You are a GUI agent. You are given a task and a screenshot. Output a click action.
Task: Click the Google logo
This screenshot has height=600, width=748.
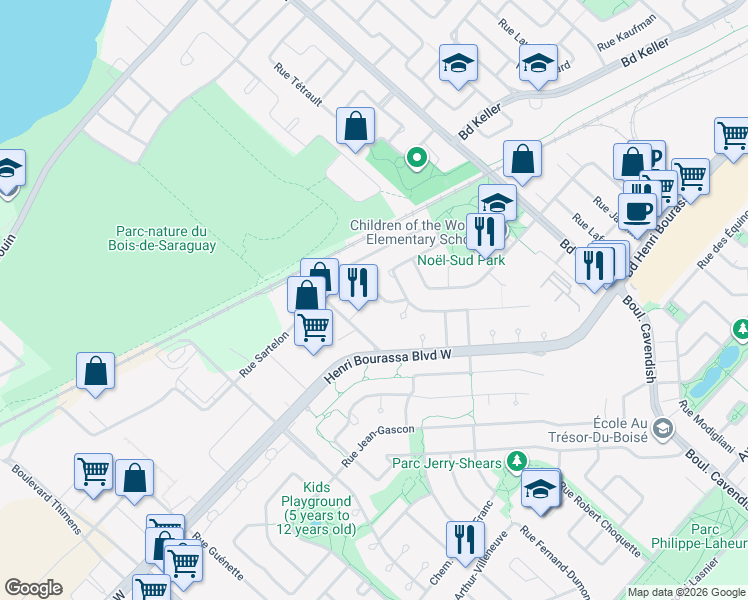point(33,588)
